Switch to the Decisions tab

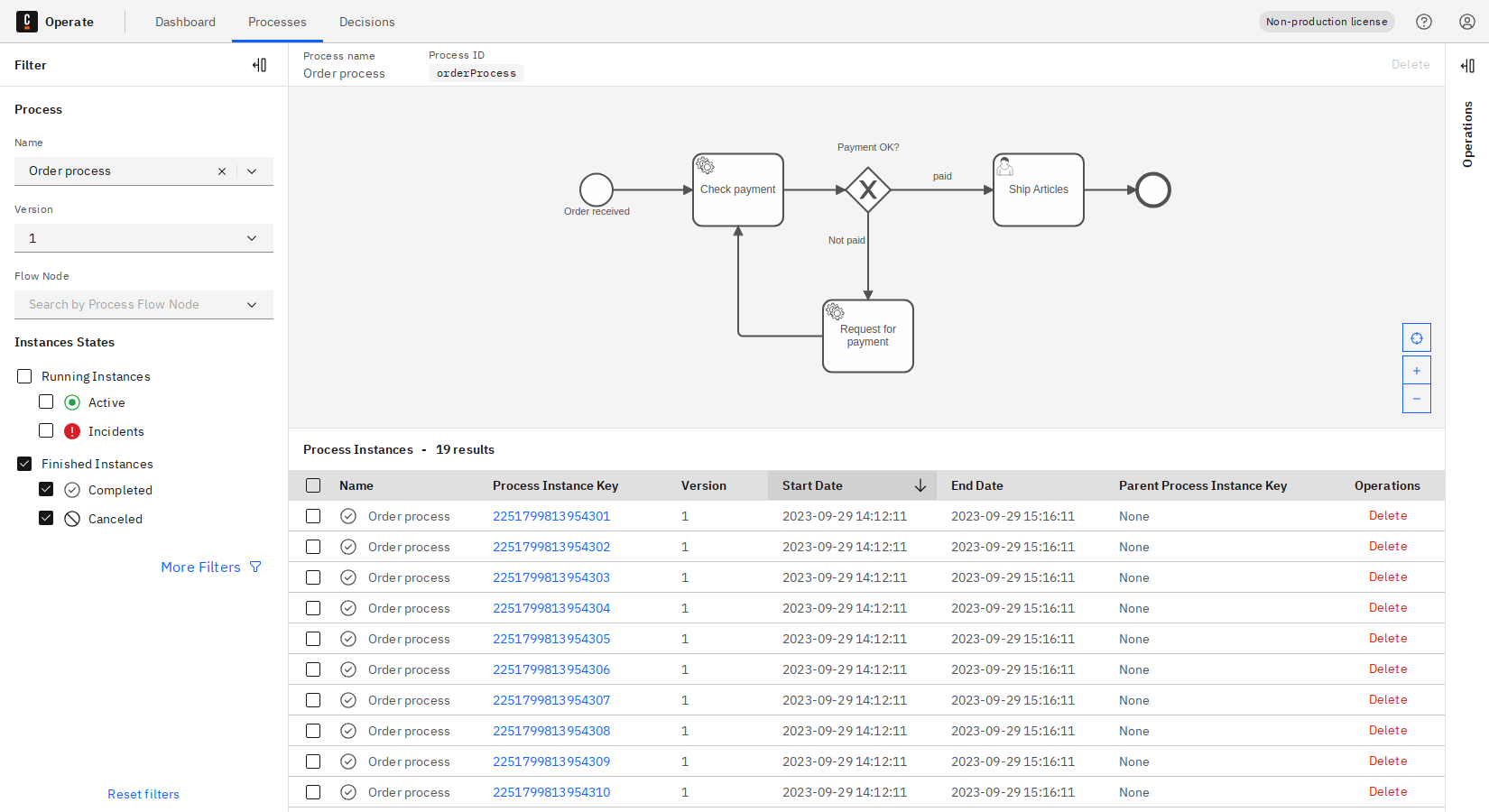click(366, 22)
